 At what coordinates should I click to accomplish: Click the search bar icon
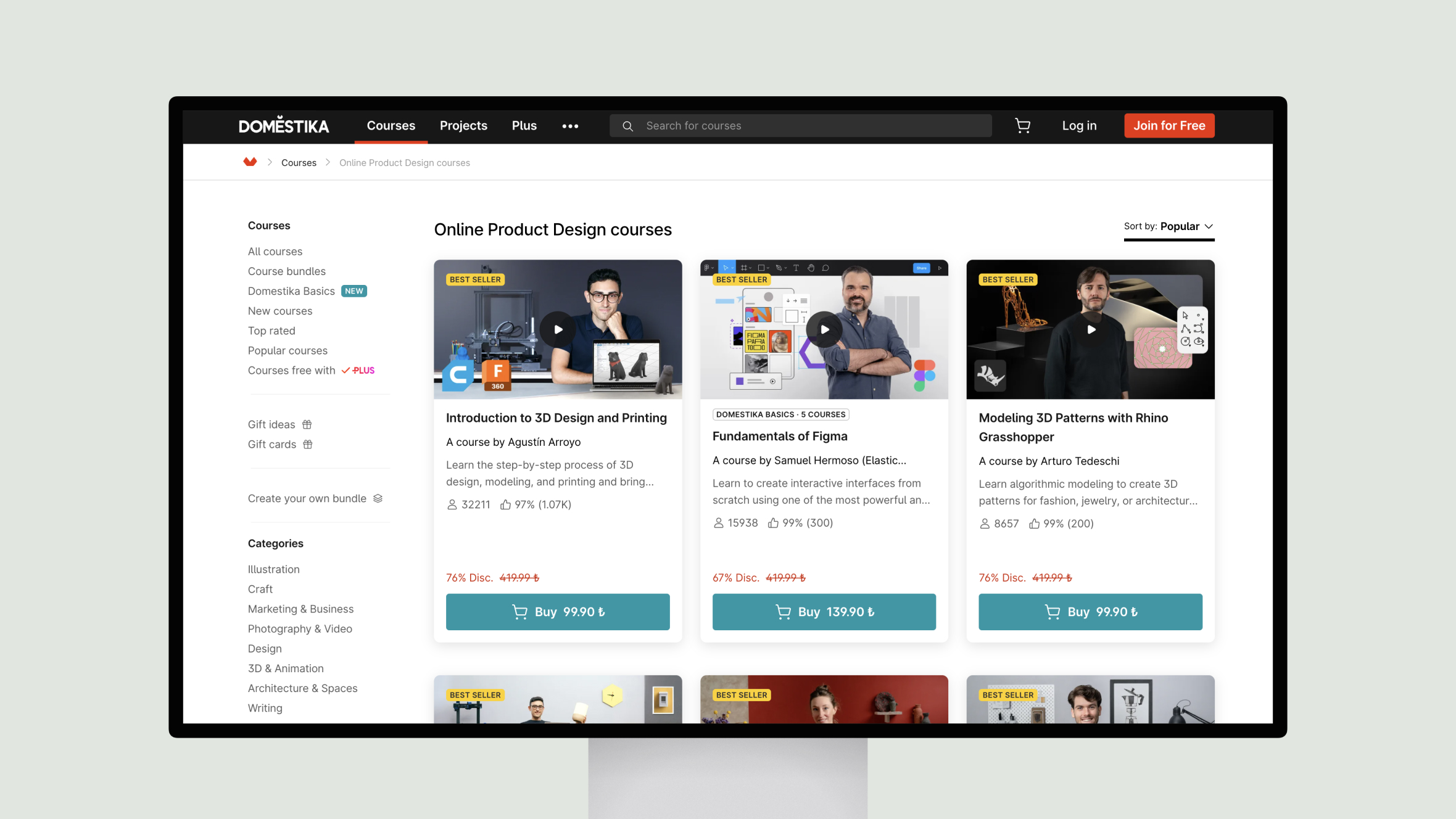(628, 125)
